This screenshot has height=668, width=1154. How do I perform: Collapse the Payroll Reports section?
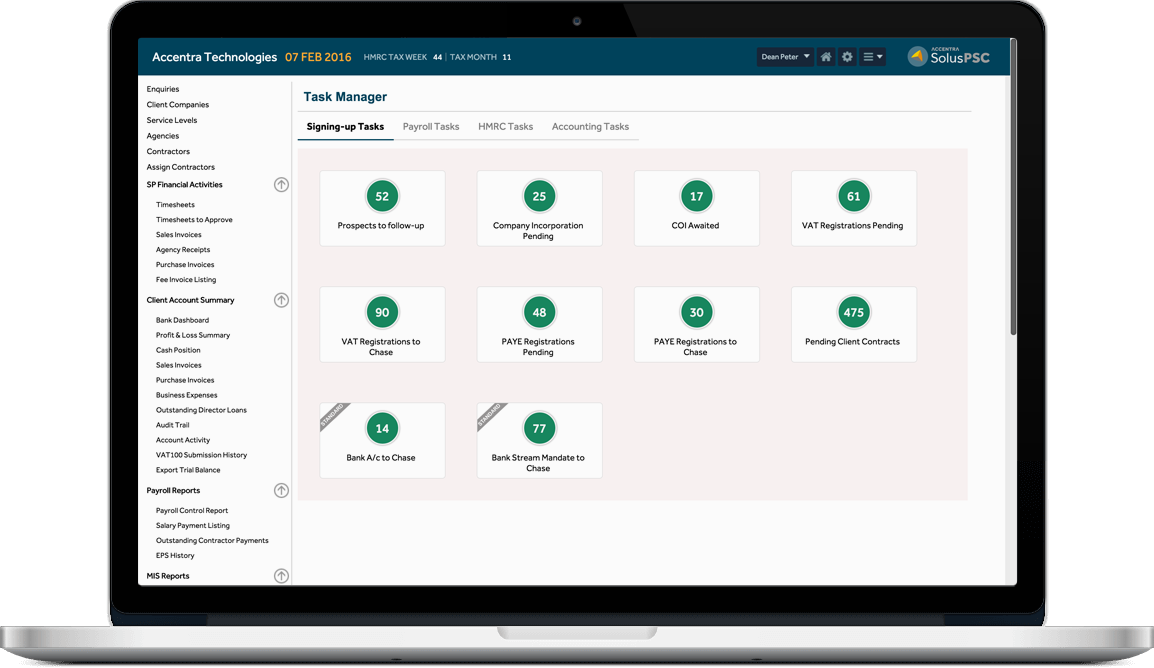(281, 491)
